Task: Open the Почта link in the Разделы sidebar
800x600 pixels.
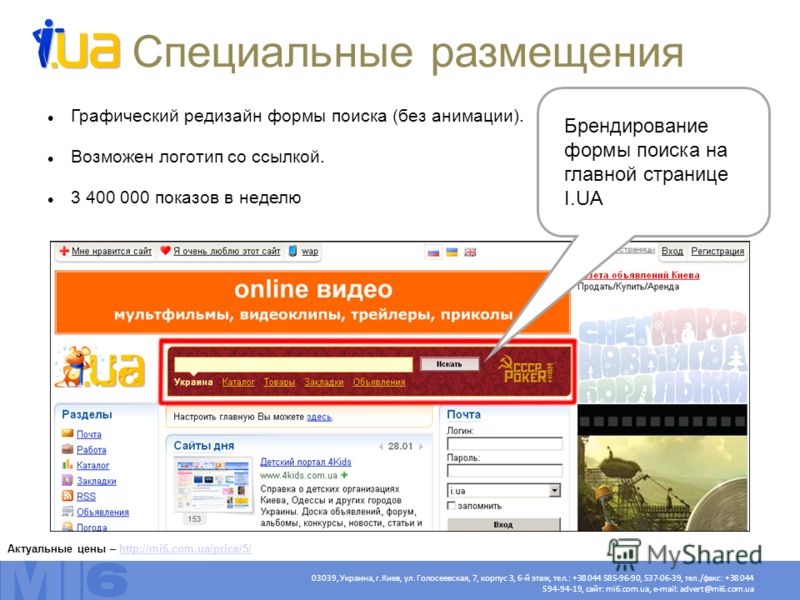Action: (89, 434)
